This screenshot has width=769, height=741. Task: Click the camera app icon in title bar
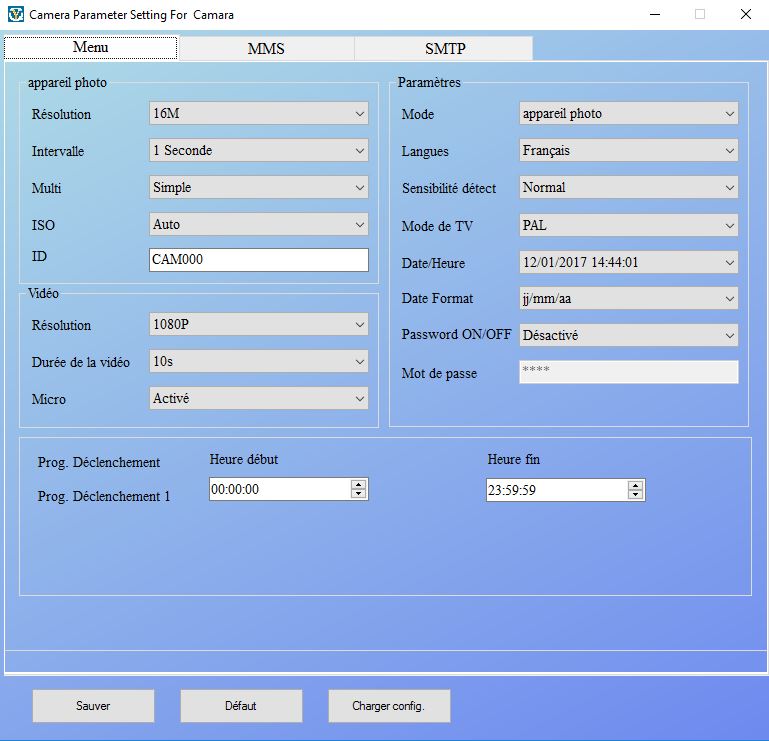pos(16,14)
